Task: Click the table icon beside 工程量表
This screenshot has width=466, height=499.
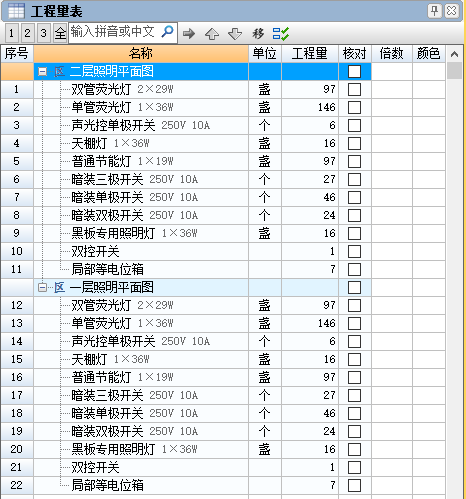Action: (16, 11)
